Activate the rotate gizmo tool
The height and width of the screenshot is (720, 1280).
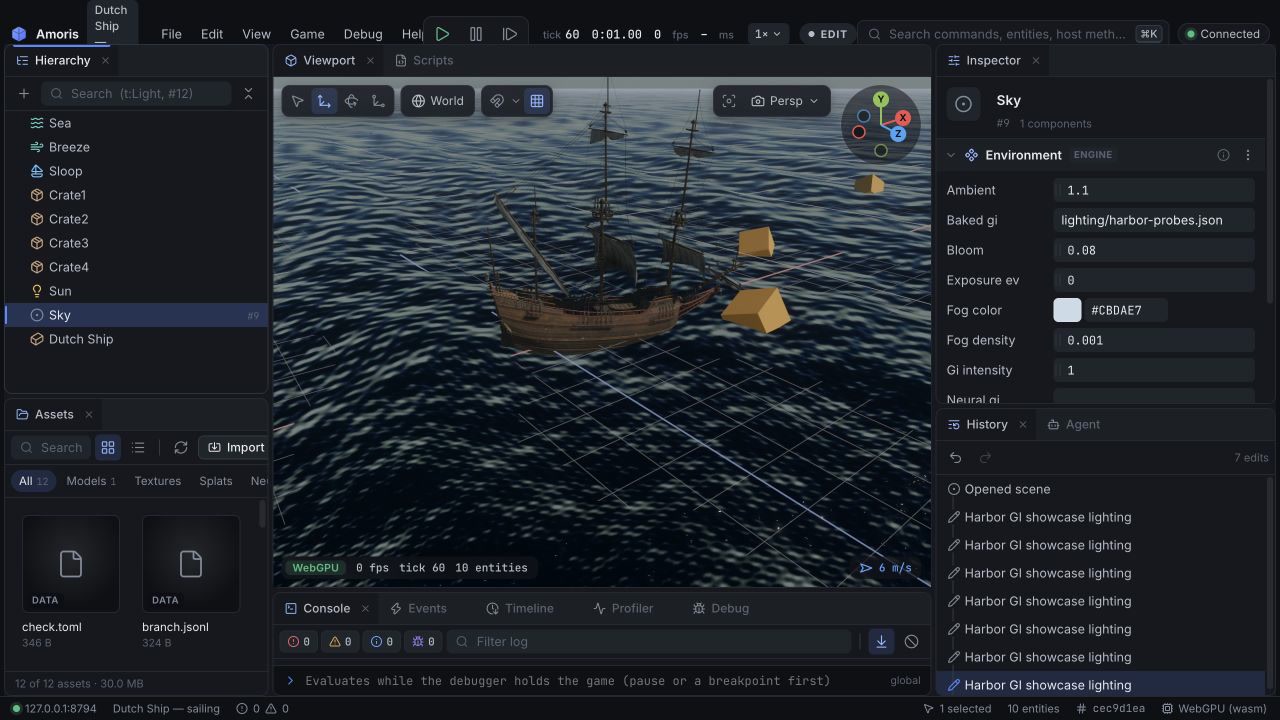[351, 101]
